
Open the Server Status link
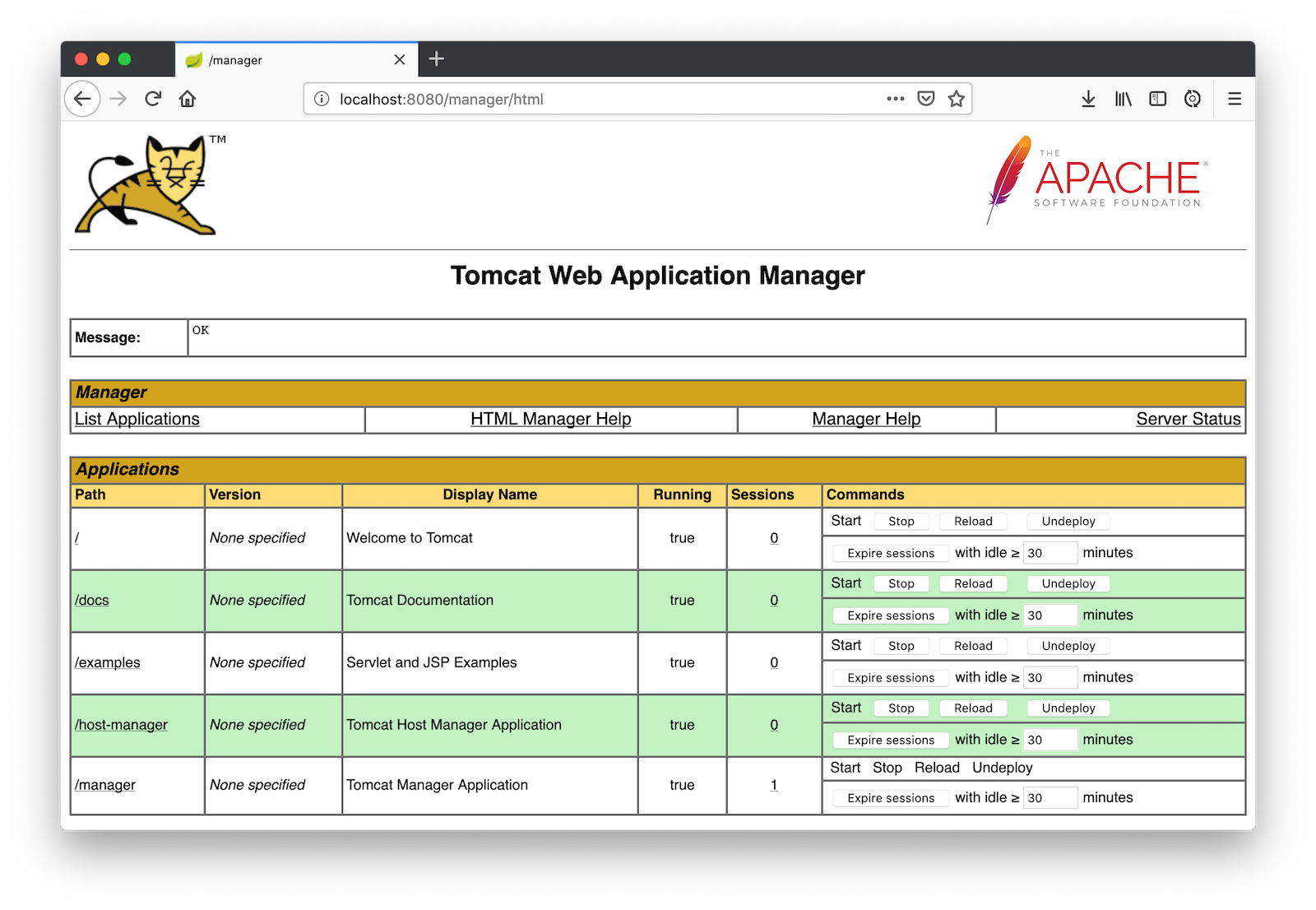pos(1188,419)
